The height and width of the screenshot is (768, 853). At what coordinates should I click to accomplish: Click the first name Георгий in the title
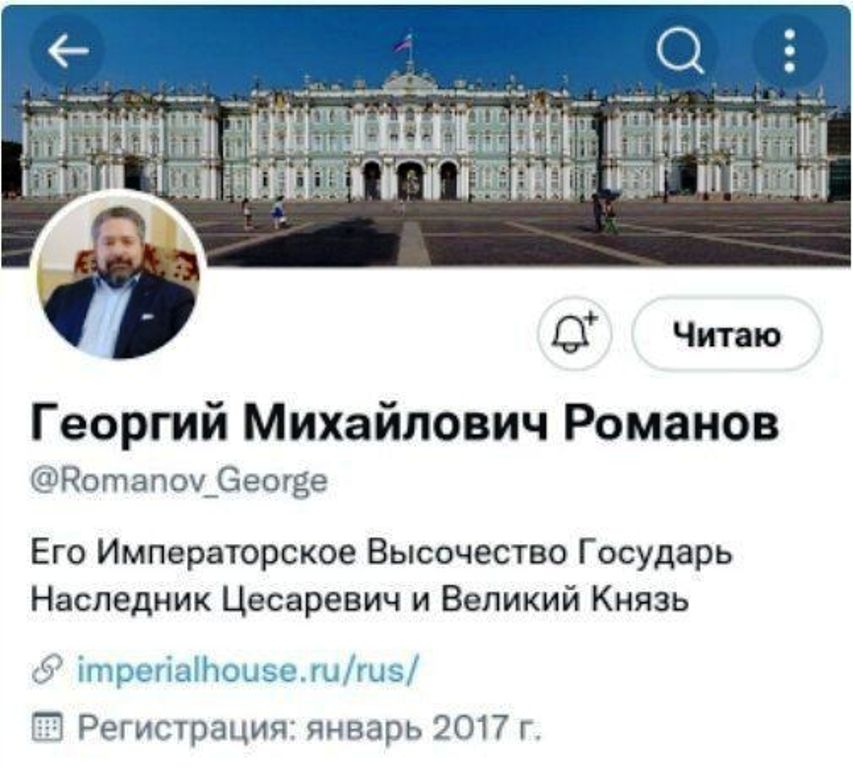[129, 423]
